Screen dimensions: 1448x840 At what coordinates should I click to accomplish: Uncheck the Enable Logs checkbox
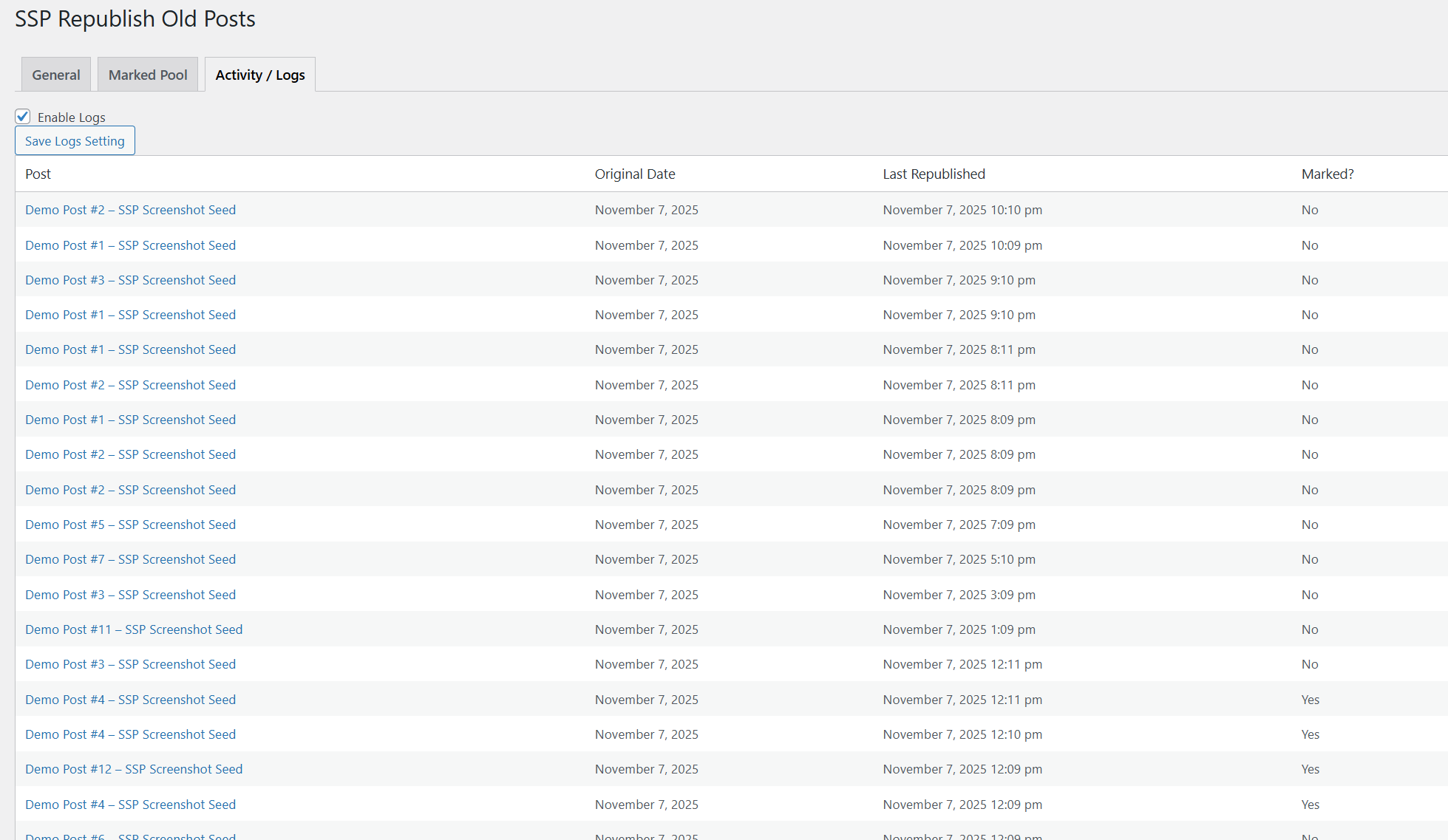click(23, 117)
